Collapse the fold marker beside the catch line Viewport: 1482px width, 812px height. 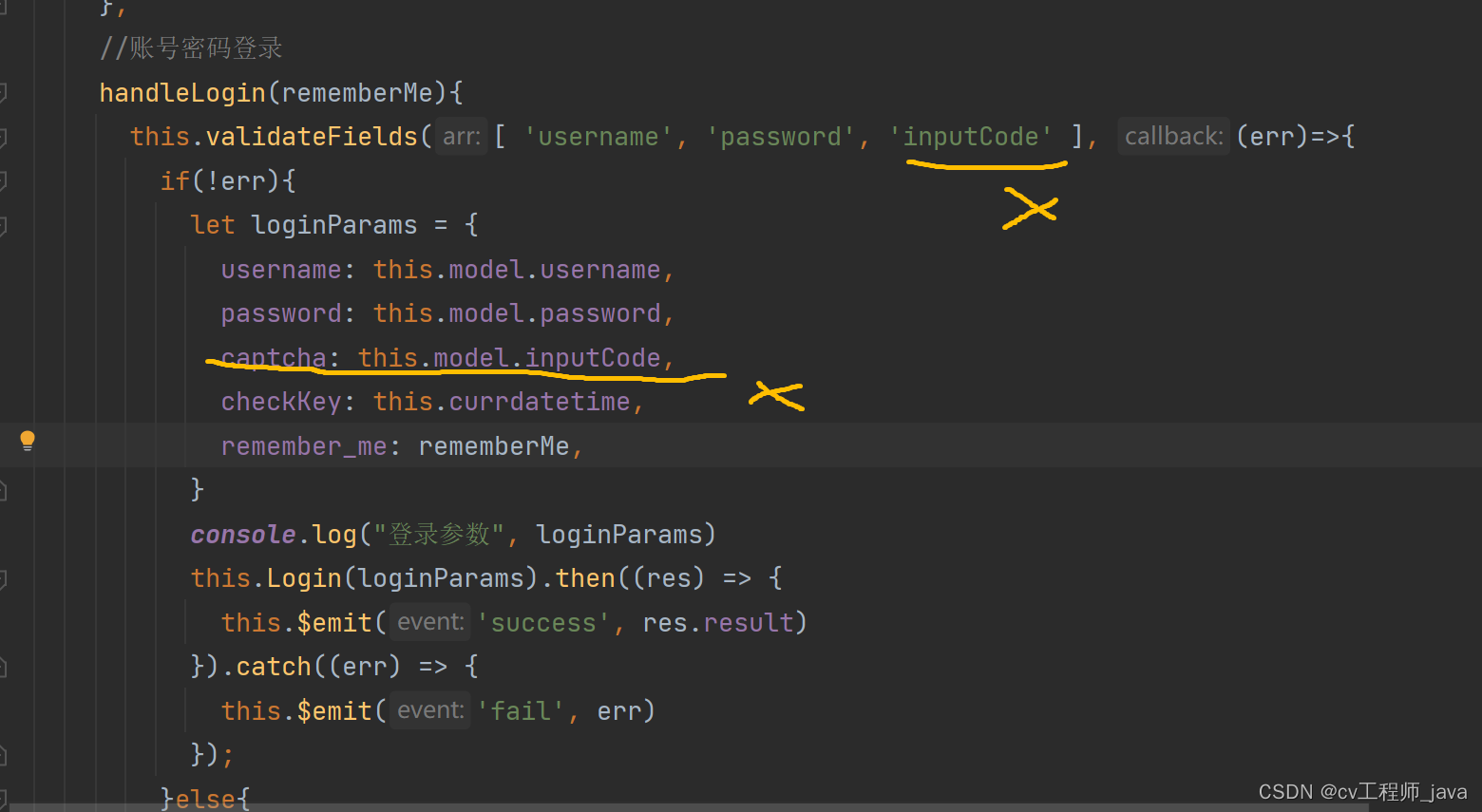click(3, 667)
